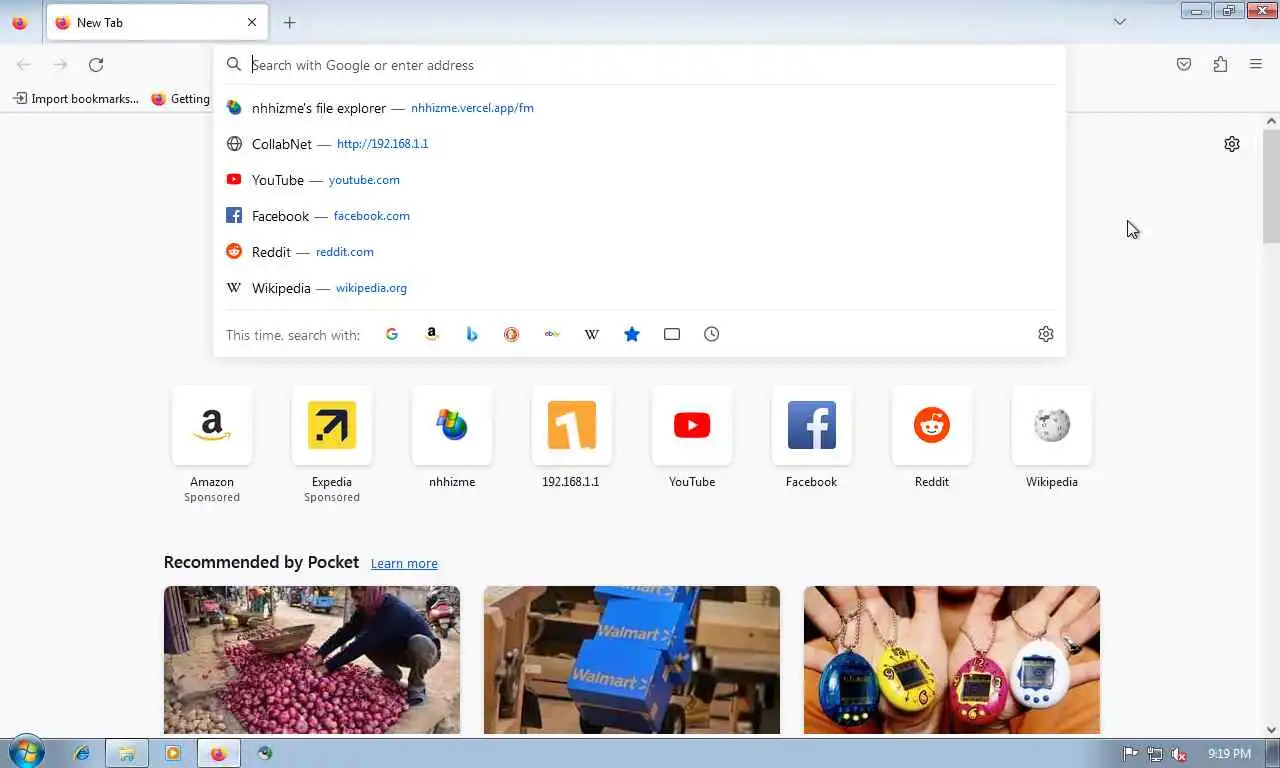
Task: List all tabs dropdown arrow
Action: coord(1120,22)
